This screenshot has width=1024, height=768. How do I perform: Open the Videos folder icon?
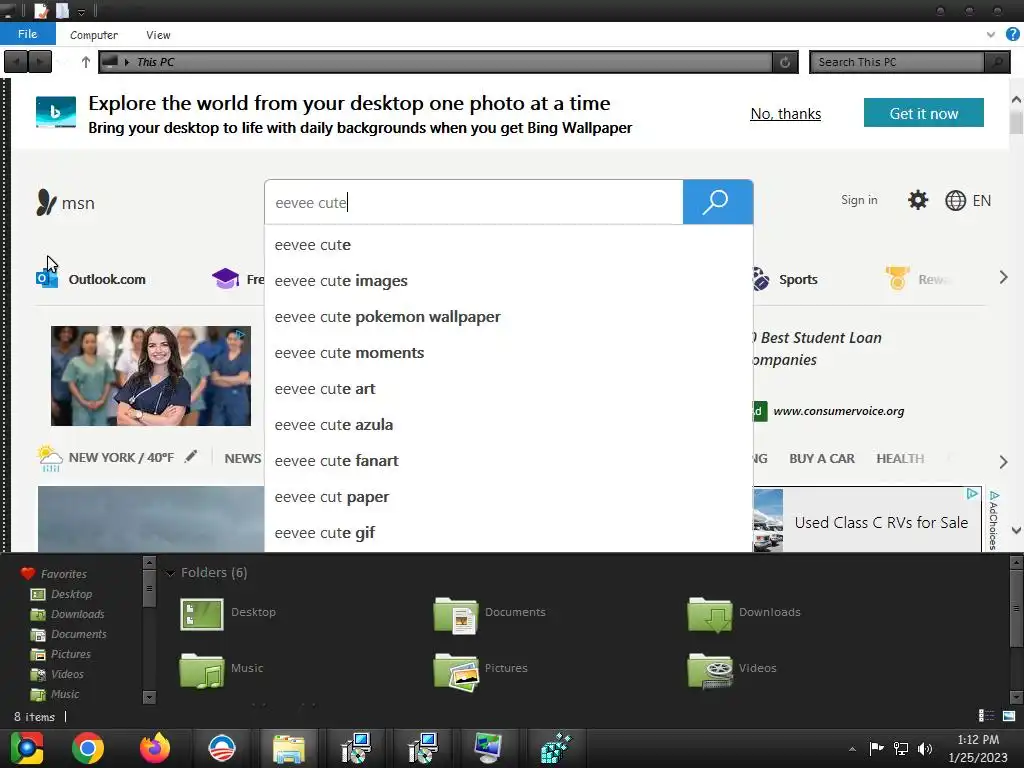tap(709, 671)
